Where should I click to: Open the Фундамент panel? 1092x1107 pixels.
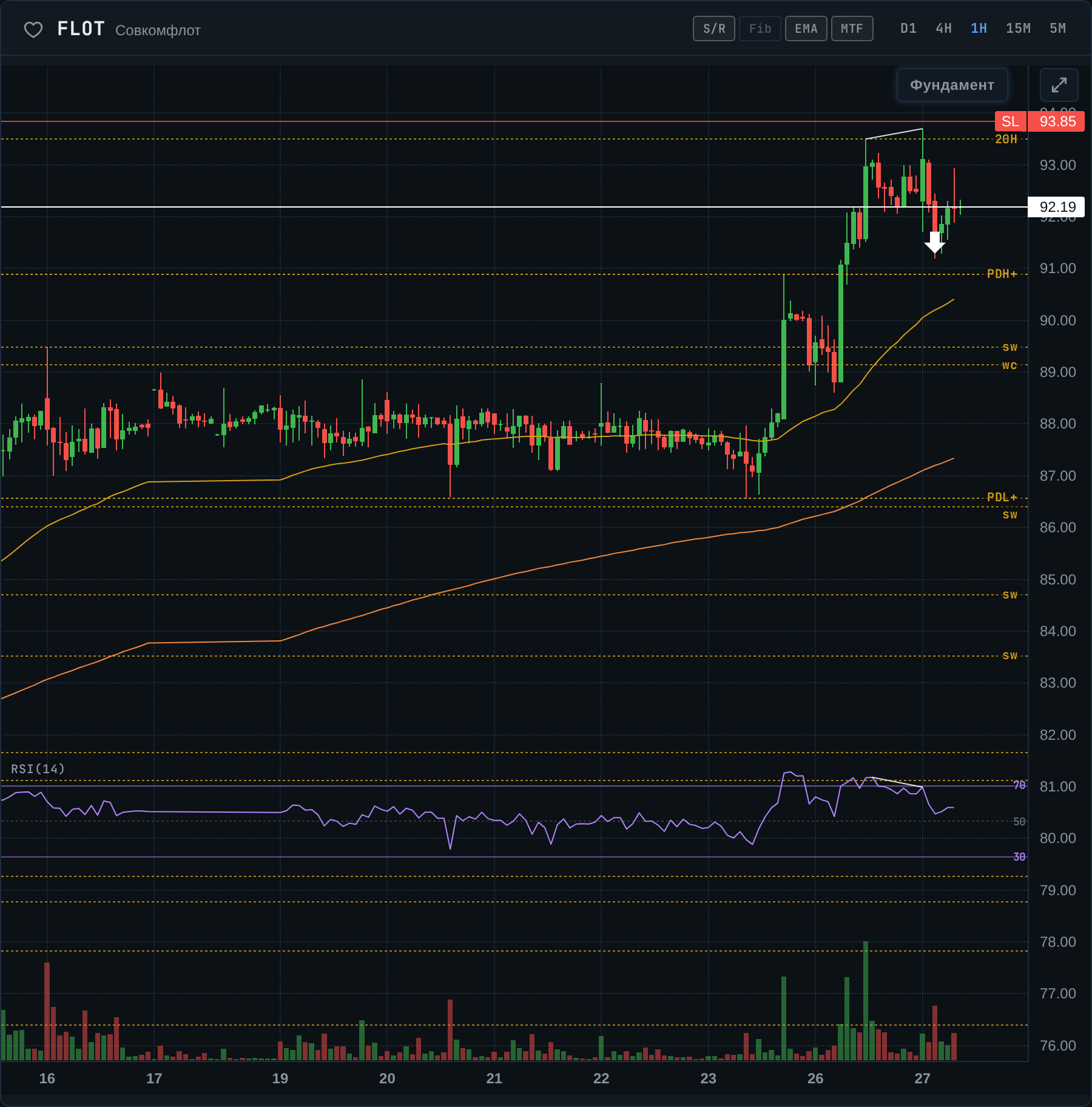click(x=952, y=85)
